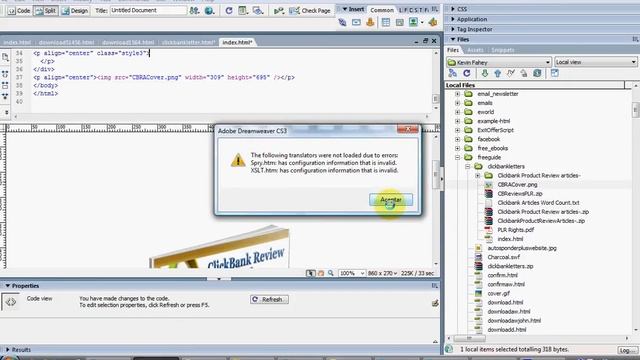Viewport: 640px width, 360px height.
Task: Select the pointer tool in status bar
Action: pos(311,273)
